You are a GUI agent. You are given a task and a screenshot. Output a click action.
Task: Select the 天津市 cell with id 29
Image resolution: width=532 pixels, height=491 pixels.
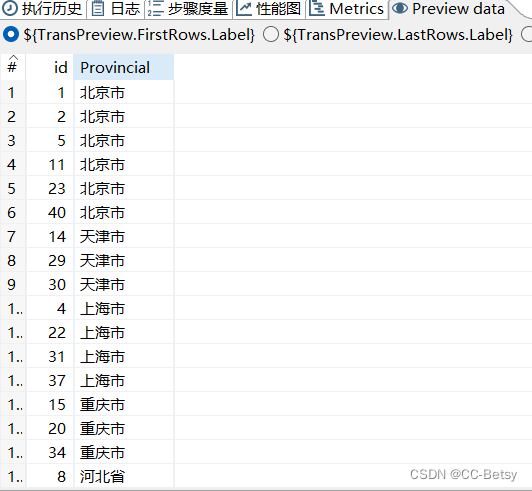tap(124, 261)
